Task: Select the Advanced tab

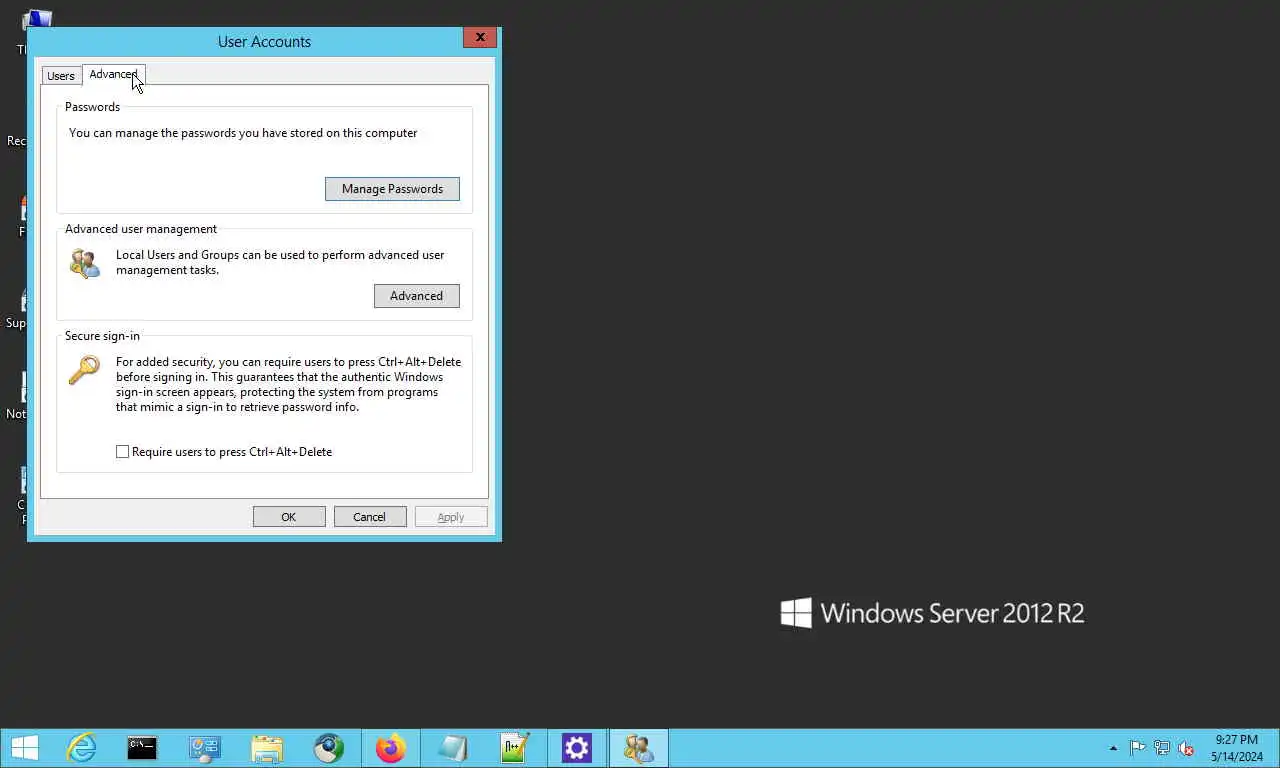Action: tap(113, 74)
